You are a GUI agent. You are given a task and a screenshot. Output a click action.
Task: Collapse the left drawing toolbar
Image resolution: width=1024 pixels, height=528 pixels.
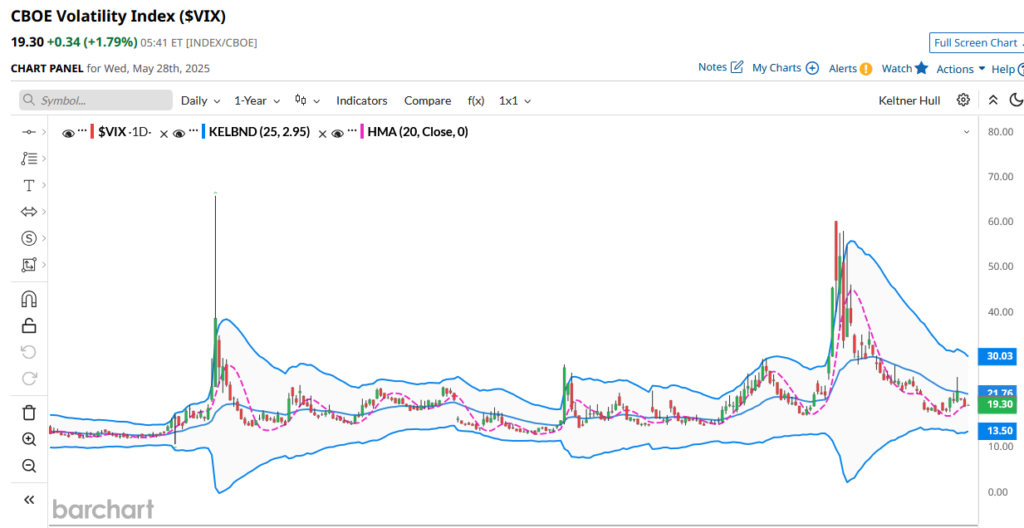(29, 499)
